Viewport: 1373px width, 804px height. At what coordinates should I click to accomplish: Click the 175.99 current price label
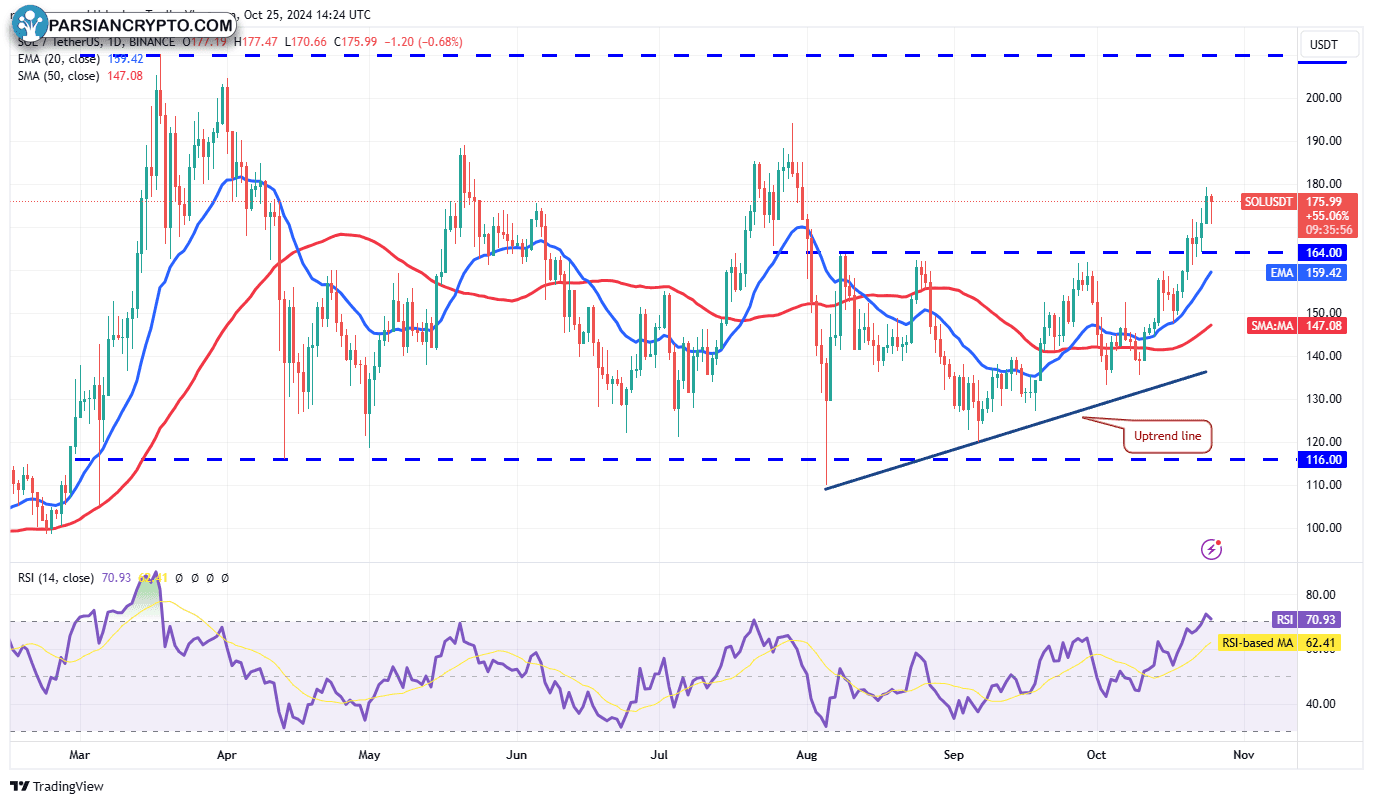coord(1326,200)
